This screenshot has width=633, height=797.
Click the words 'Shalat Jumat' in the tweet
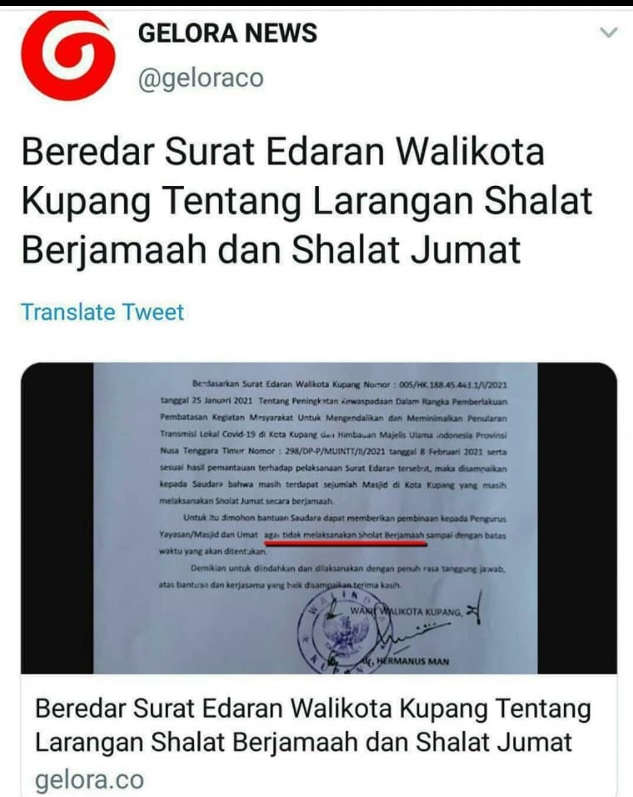[406, 250]
